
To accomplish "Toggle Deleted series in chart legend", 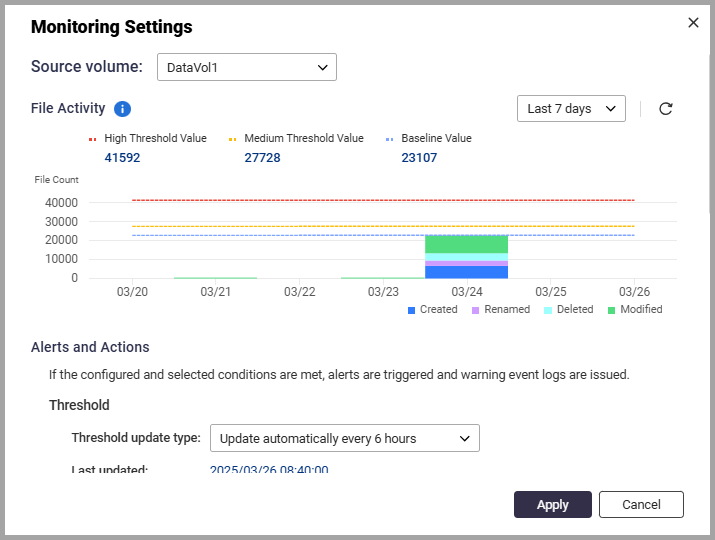I will click(568, 310).
